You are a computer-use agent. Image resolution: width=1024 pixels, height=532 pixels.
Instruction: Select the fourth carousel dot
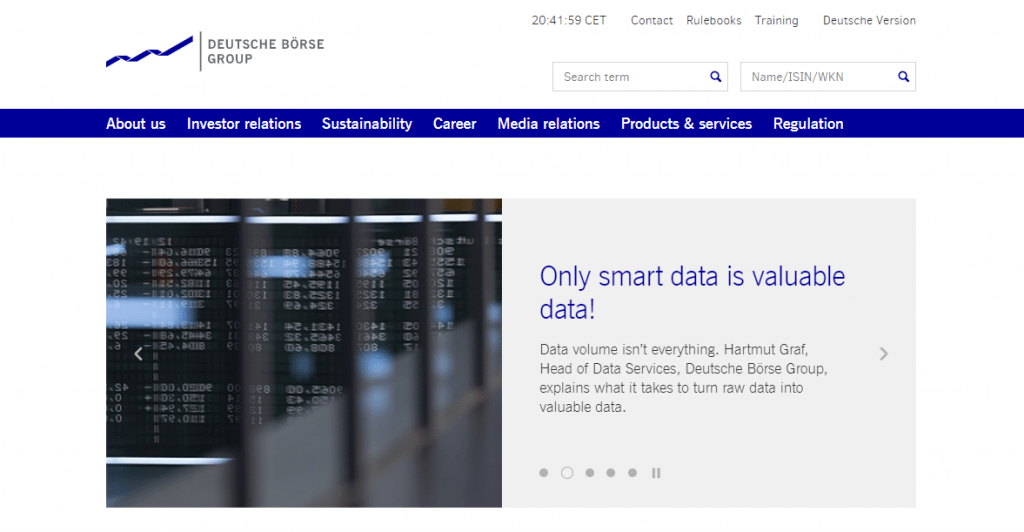point(611,473)
